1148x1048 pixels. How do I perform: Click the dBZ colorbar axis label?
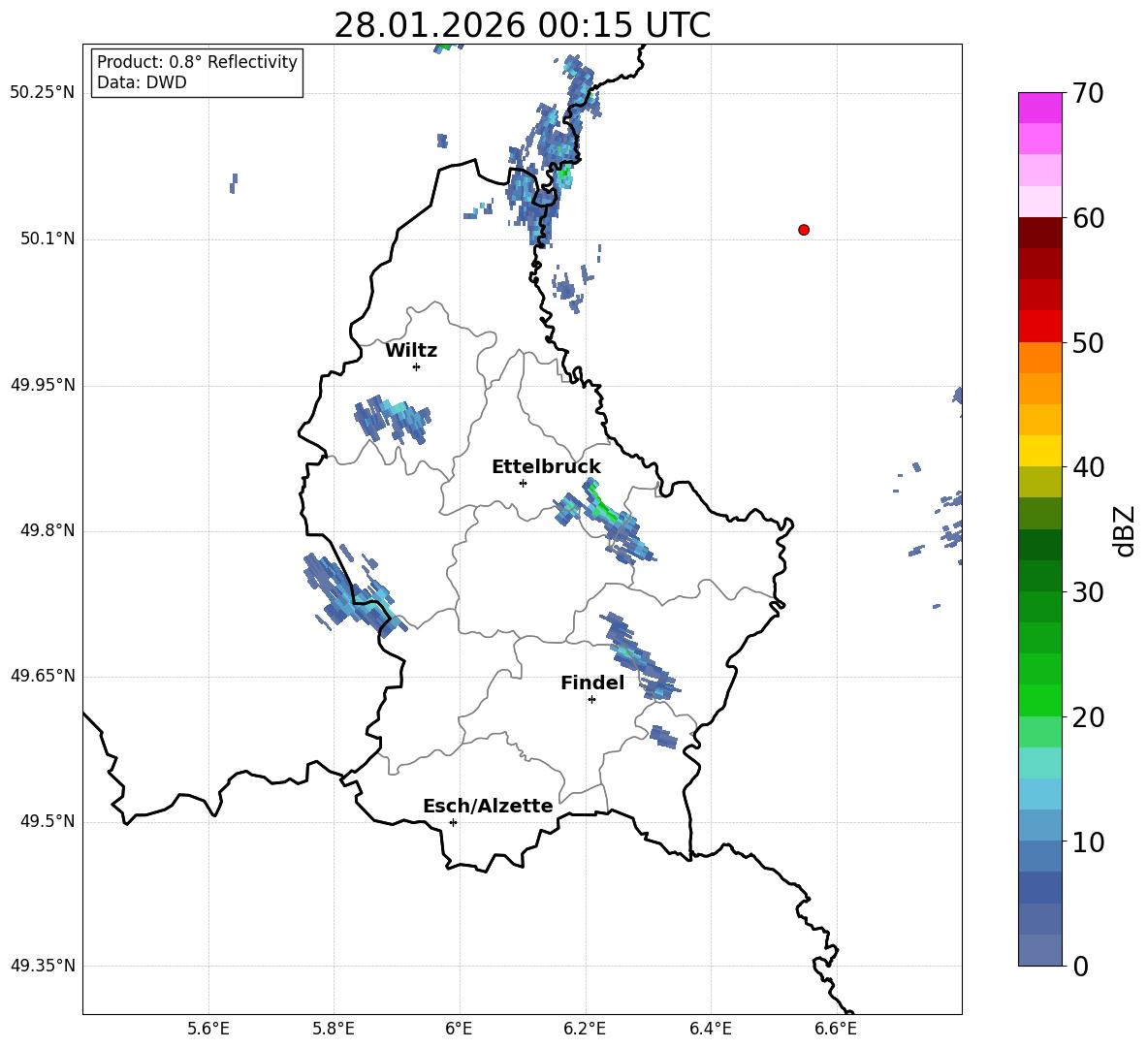[1124, 530]
